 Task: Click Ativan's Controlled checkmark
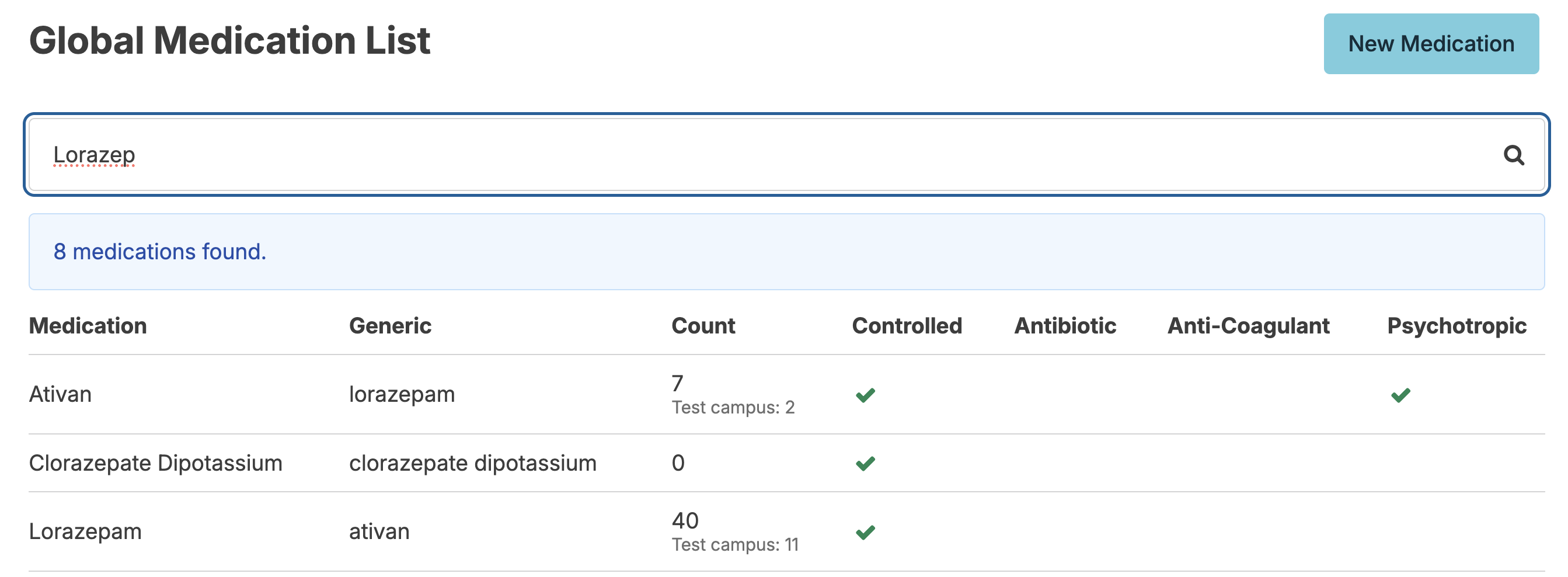pos(865,395)
